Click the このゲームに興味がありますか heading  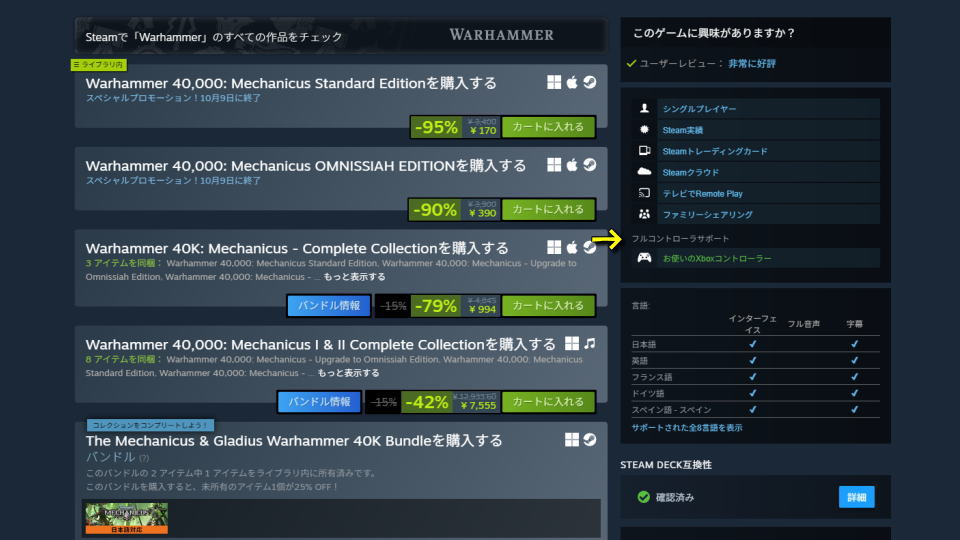click(713, 33)
